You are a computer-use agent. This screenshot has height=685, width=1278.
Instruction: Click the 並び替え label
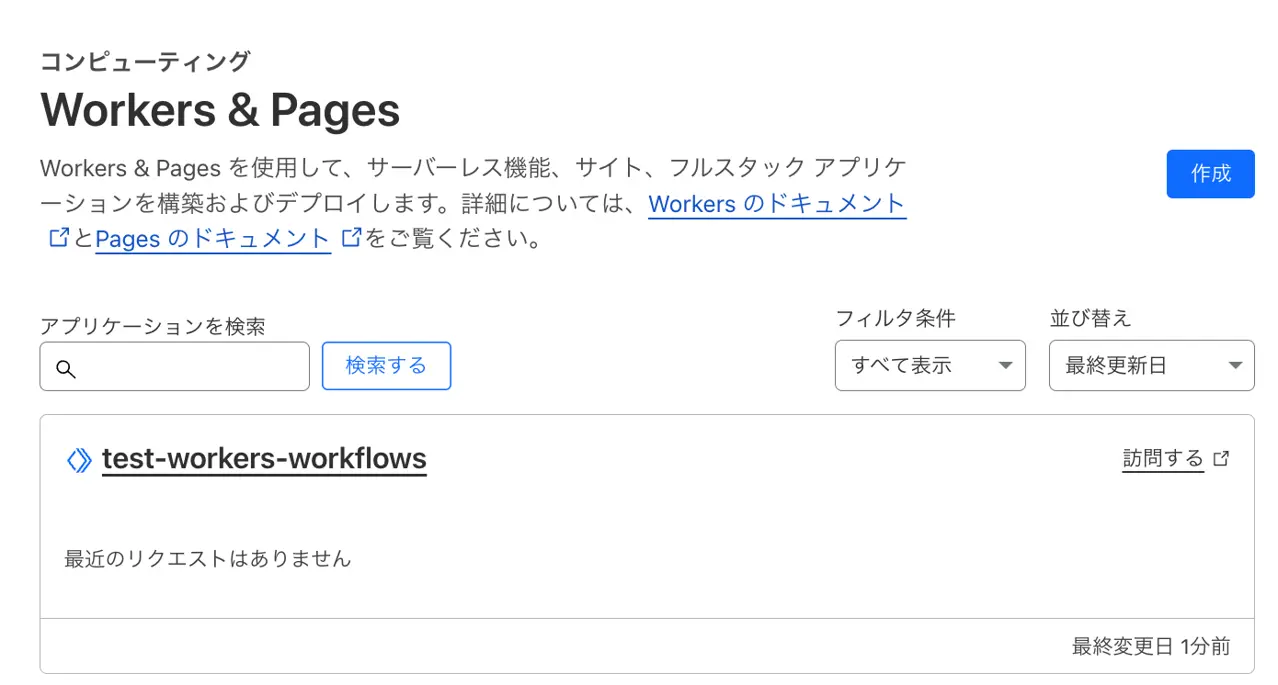(x=1090, y=319)
